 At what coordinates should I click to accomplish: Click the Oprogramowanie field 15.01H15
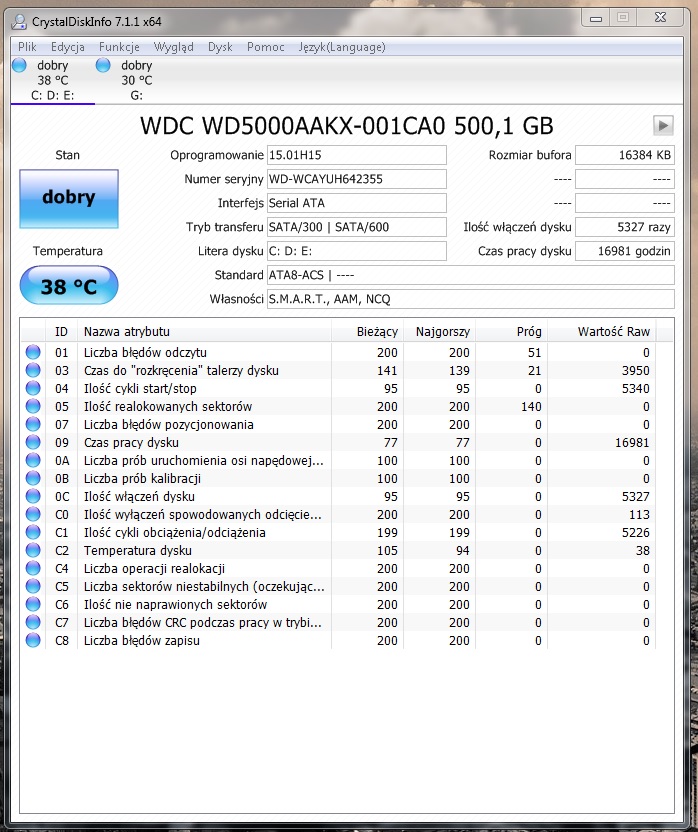[357, 155]
